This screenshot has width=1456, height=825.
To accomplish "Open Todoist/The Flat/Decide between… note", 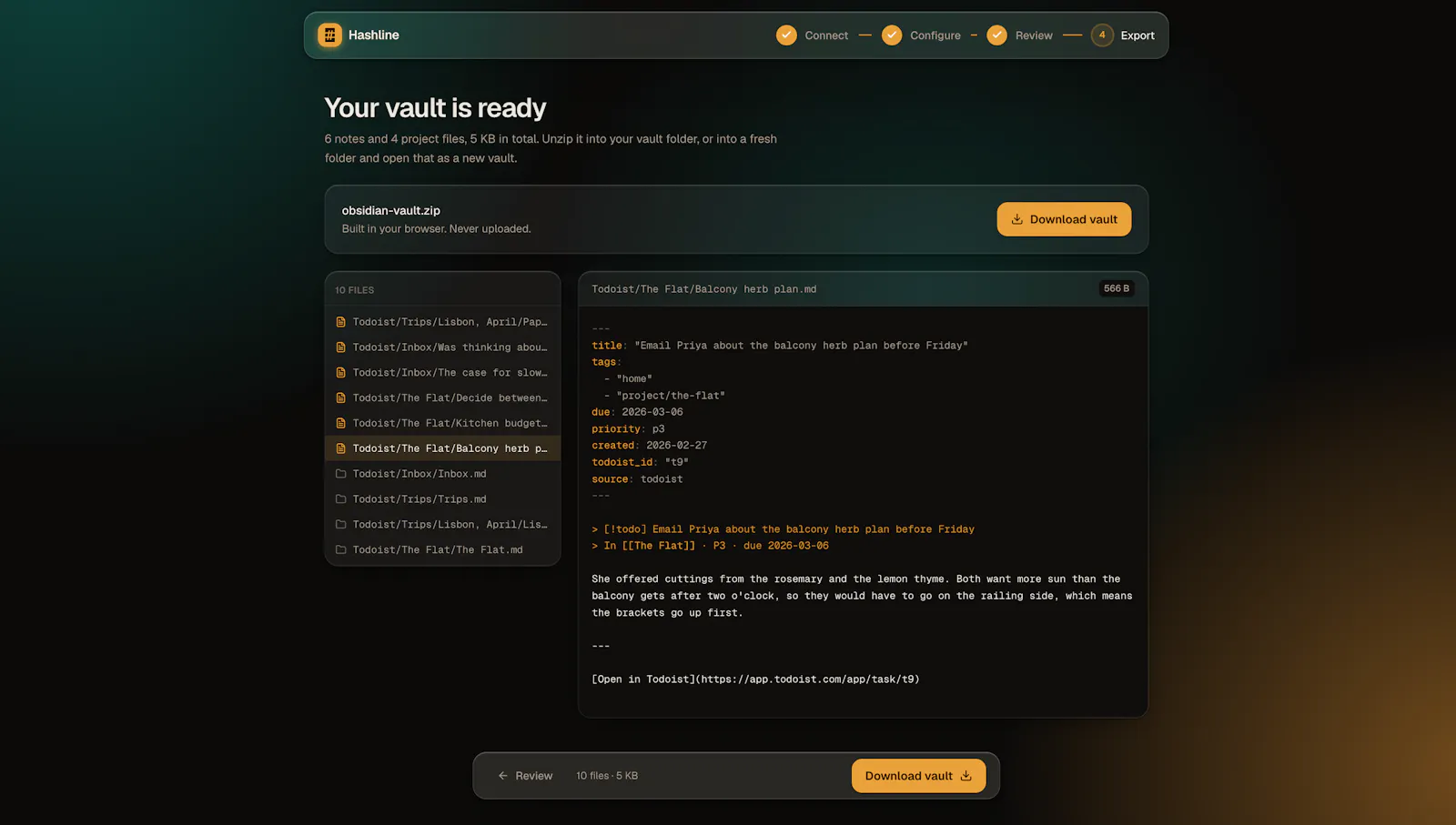I will 443,398.
